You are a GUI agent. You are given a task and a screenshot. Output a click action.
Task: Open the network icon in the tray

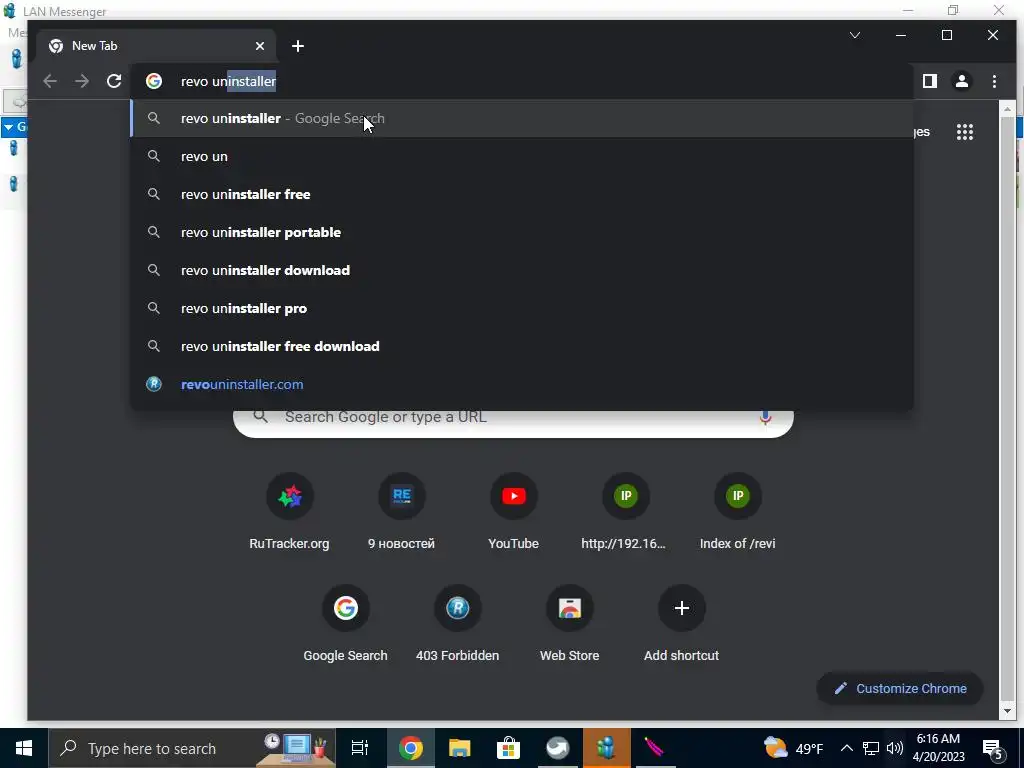pyautogui.click(x=871, y=748)
